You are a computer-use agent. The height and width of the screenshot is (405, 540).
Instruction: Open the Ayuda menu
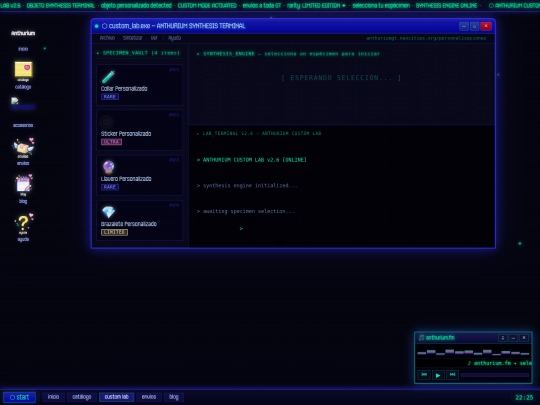coord(174,38)
